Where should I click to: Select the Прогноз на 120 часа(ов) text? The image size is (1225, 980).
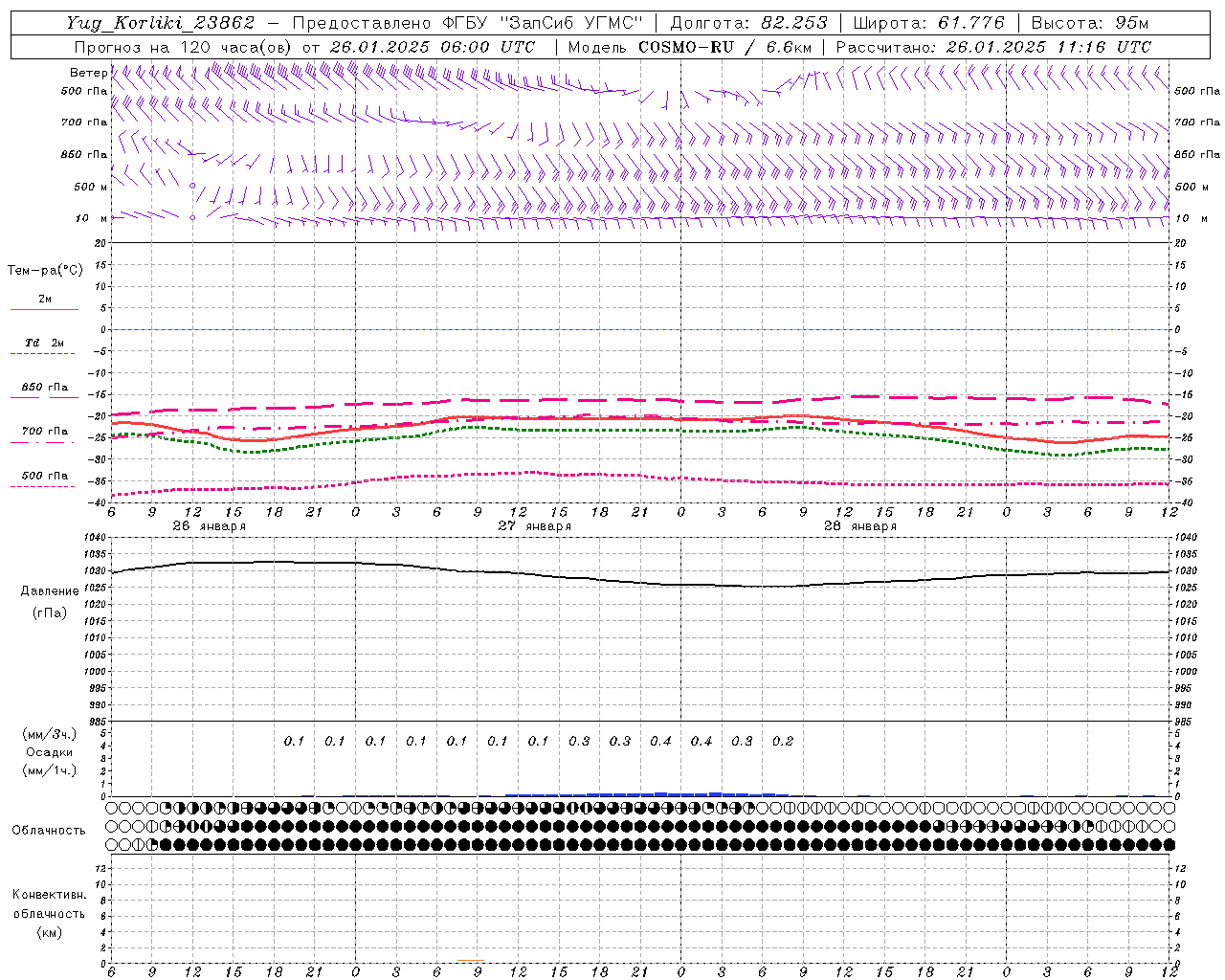pyautogui.click(x=185, y=47)
